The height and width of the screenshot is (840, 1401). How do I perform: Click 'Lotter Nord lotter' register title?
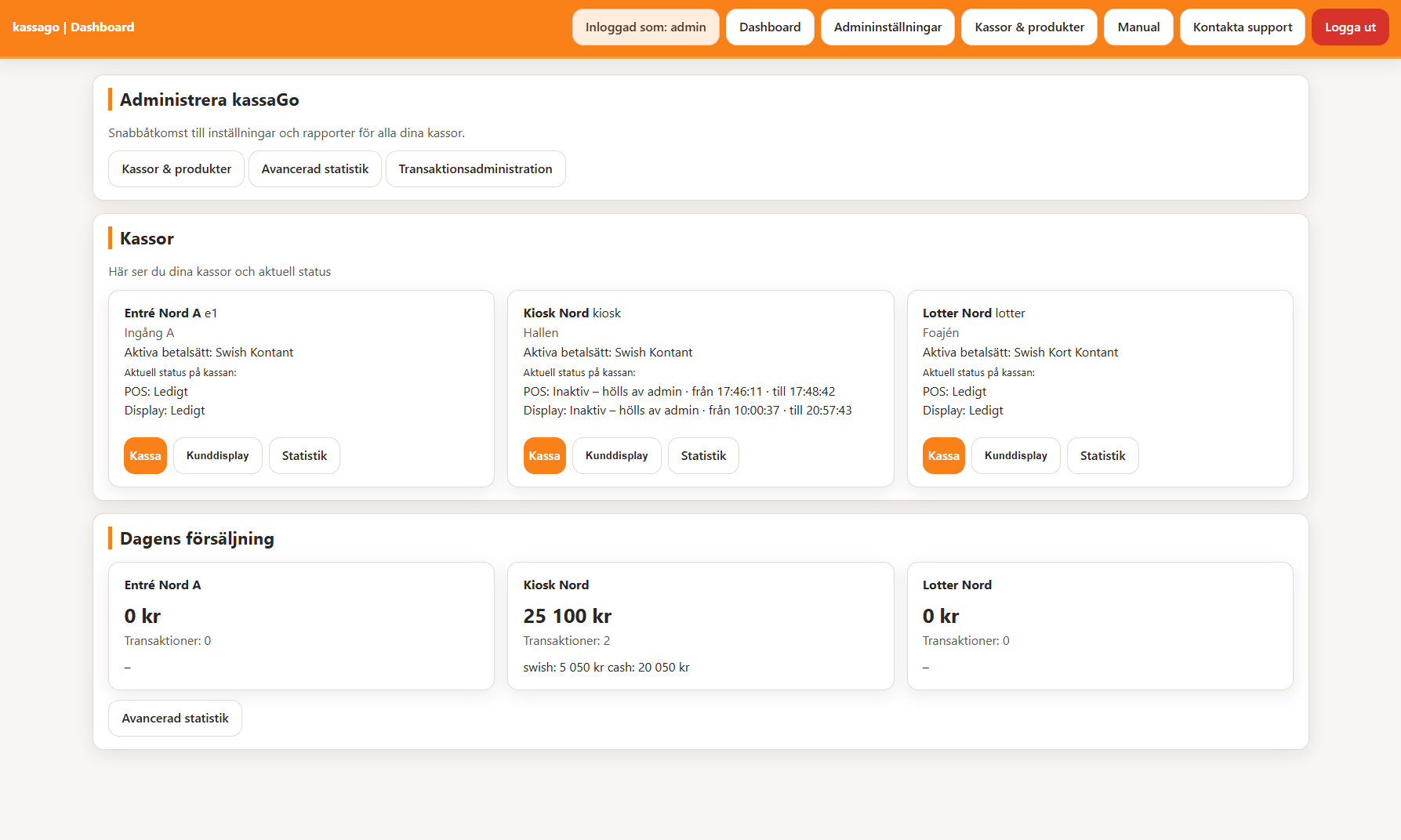coord(974,313)
